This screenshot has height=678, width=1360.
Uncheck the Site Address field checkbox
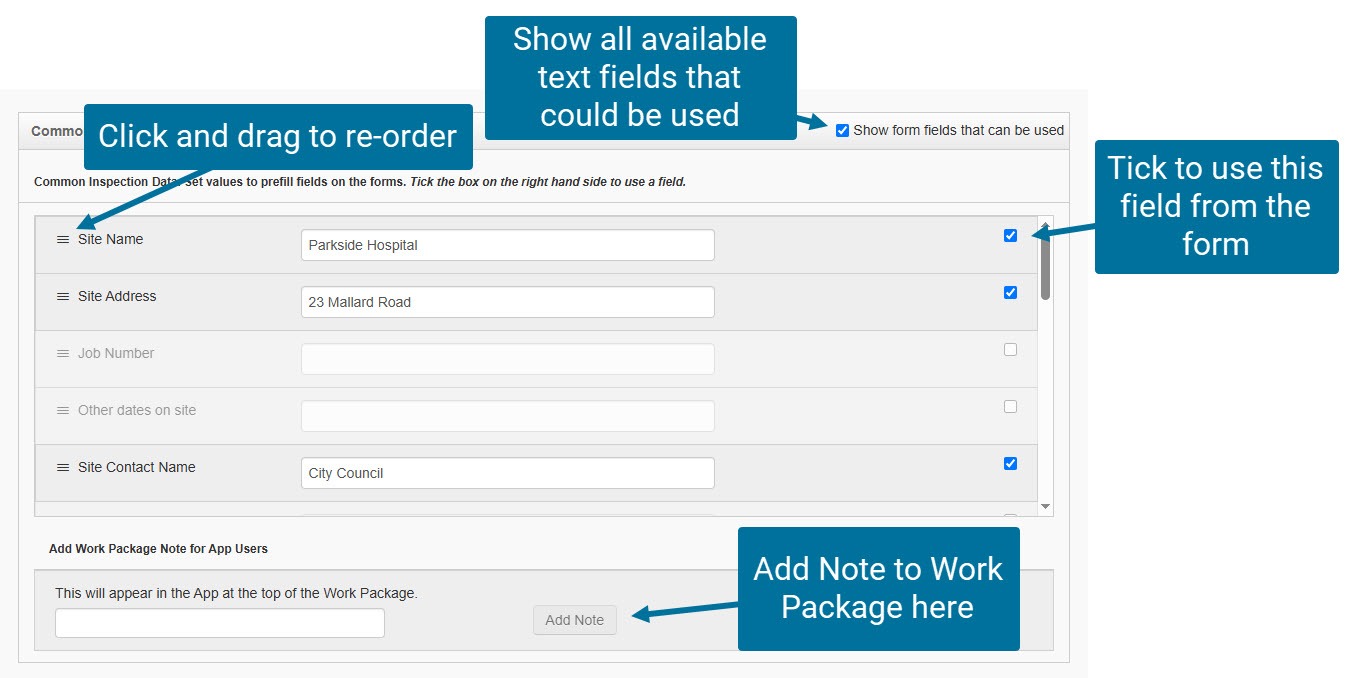(x=1010, y=293)
